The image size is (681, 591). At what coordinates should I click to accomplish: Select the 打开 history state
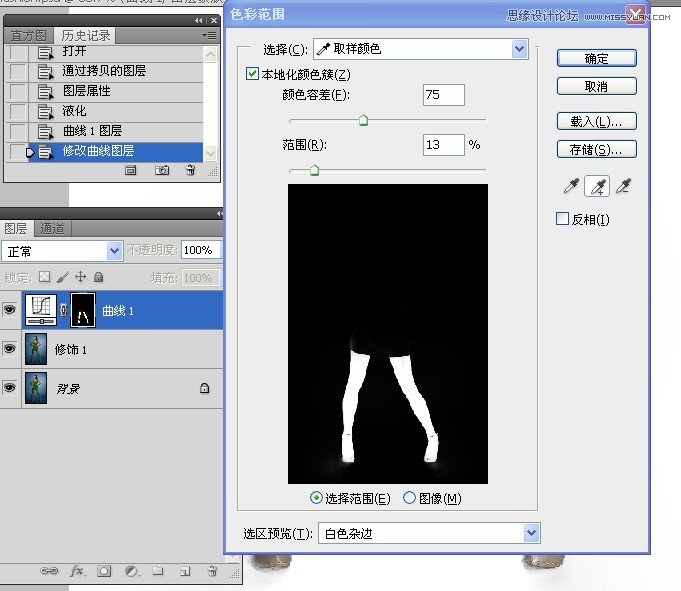tap(116, 52)
